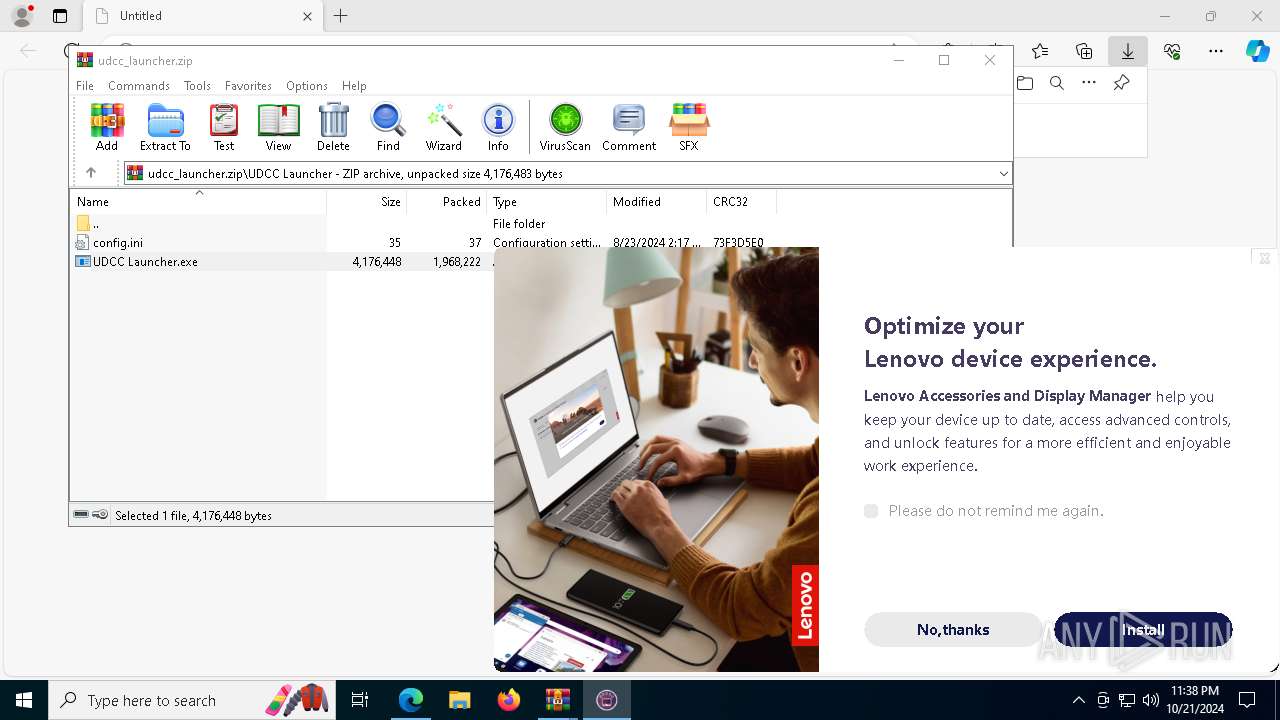Viewport: 1280px width, 720px height.
Task: Open the Find tool in WinRAR
Action: coord(388,127)
